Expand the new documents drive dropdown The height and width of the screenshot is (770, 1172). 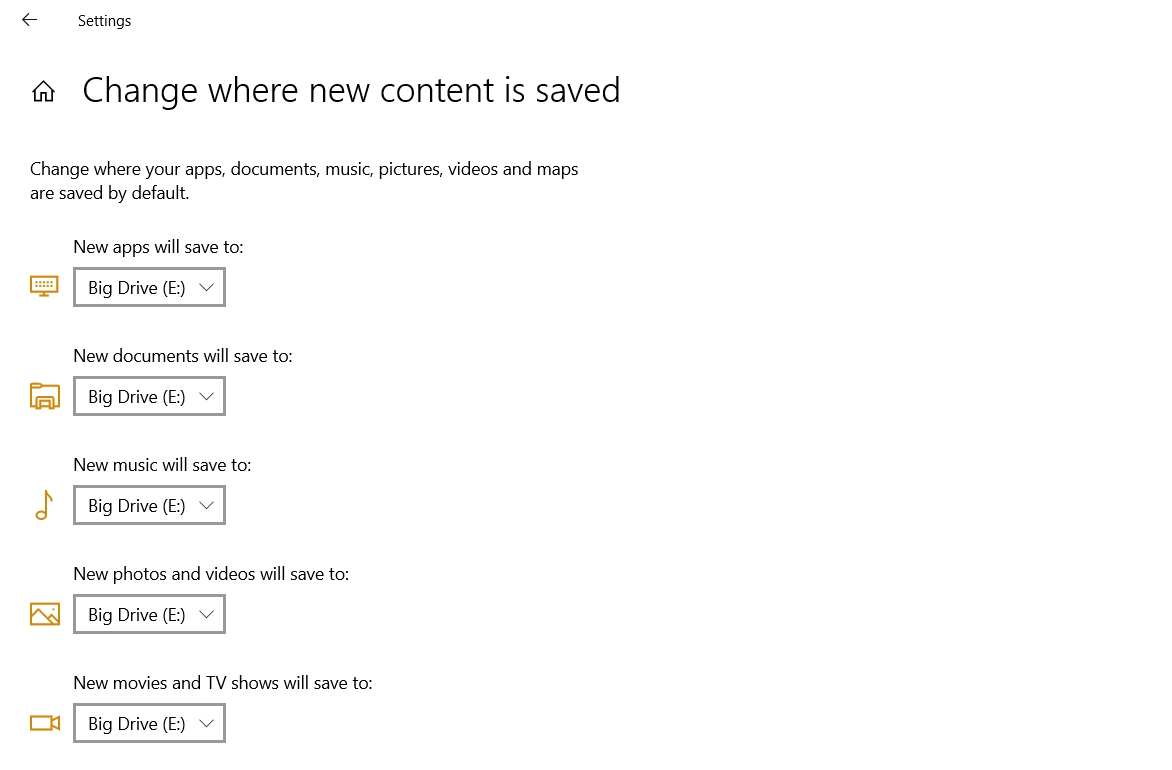pos(149,396)
